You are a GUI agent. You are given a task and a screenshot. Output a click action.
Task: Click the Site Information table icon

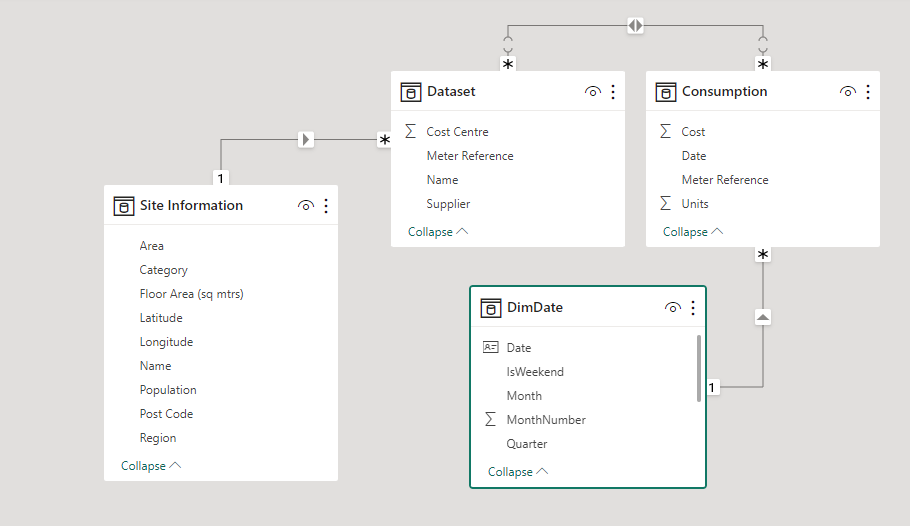[x=124, y=206]
